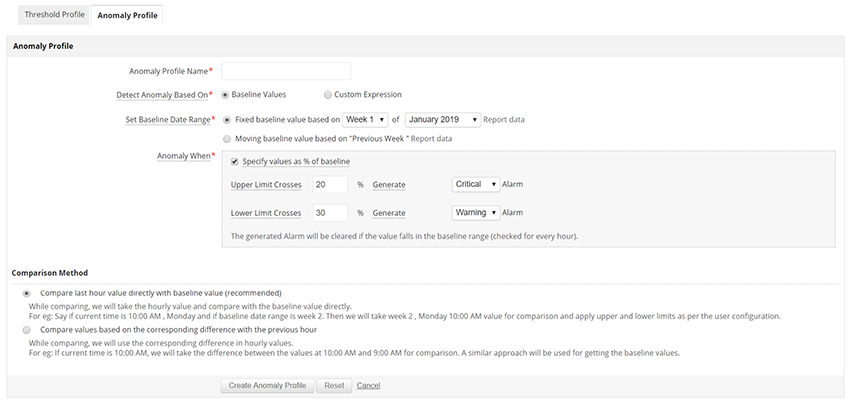Open the Critical alarm severity dropdown
Screen dimensions: 852x403
[475, 185]
